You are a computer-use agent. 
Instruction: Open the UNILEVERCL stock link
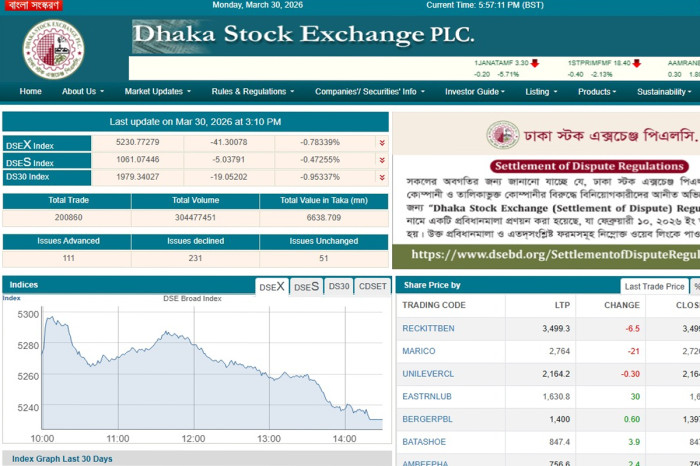[x=427, y=373]
